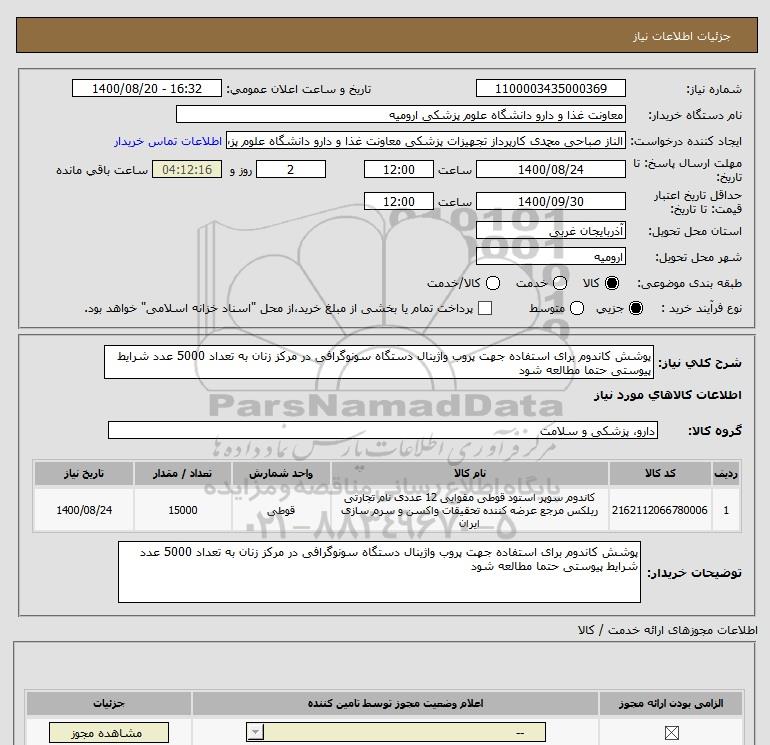Select the کالا radio button
The width and height of the screenshot is (770, 745).
(613, 283)
